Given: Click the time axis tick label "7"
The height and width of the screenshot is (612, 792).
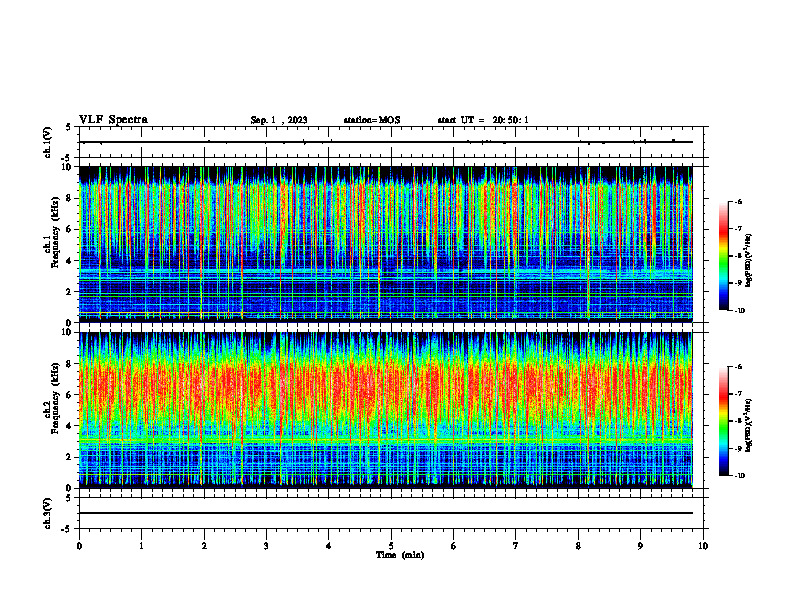Looking at the screenshot, I should click(x=516, y=546).
